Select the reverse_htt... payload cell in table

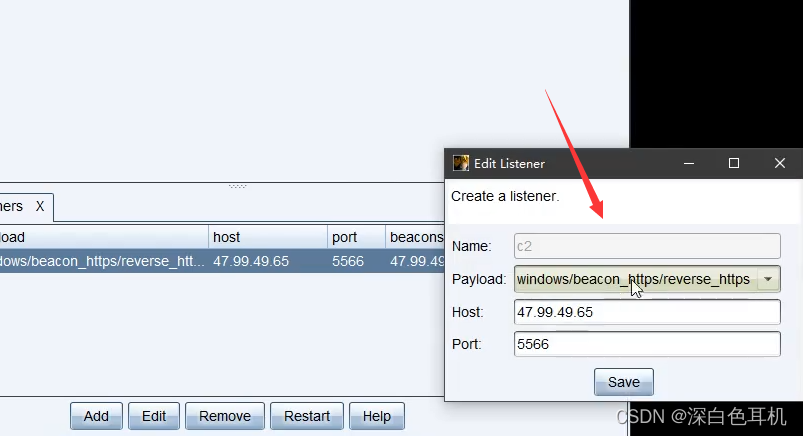click(x=104, y=261)
